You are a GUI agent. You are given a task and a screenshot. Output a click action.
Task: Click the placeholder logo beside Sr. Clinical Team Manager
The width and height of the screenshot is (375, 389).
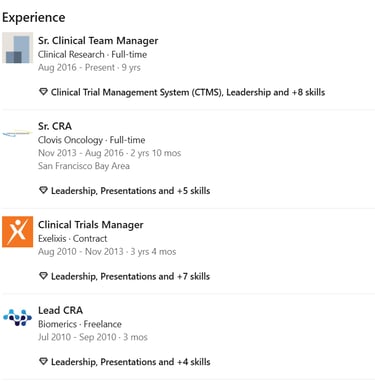[17, 48]
